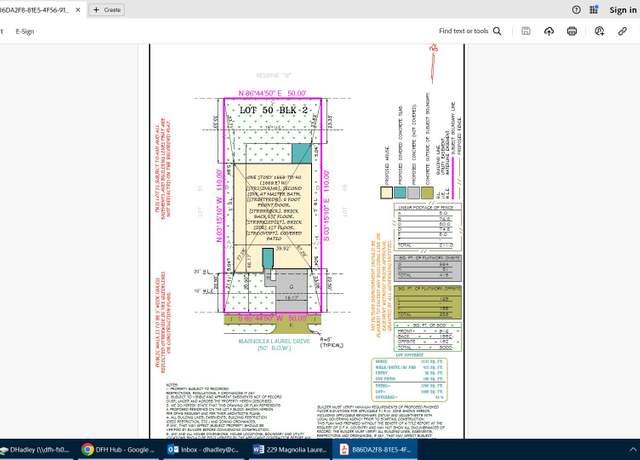The height and width of the screenshot is (460, 640).
Task: Click the Create new tab button
Action: (x=107, y=10)
